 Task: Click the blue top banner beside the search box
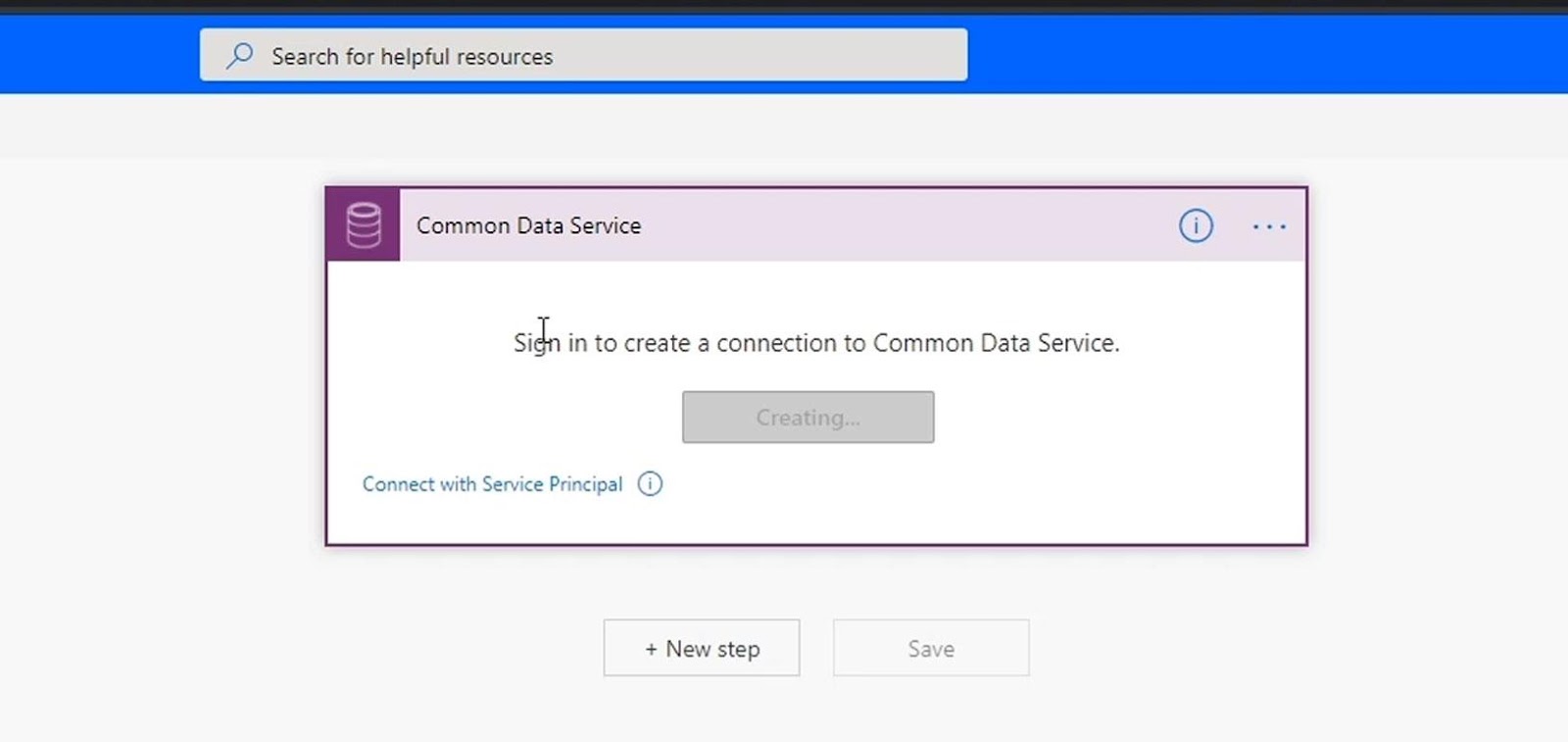coord(1264,55)
